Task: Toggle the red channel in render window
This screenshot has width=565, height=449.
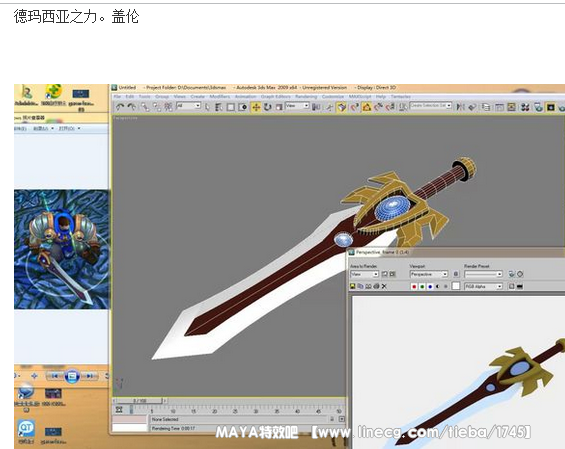Action: coord(414,286)
